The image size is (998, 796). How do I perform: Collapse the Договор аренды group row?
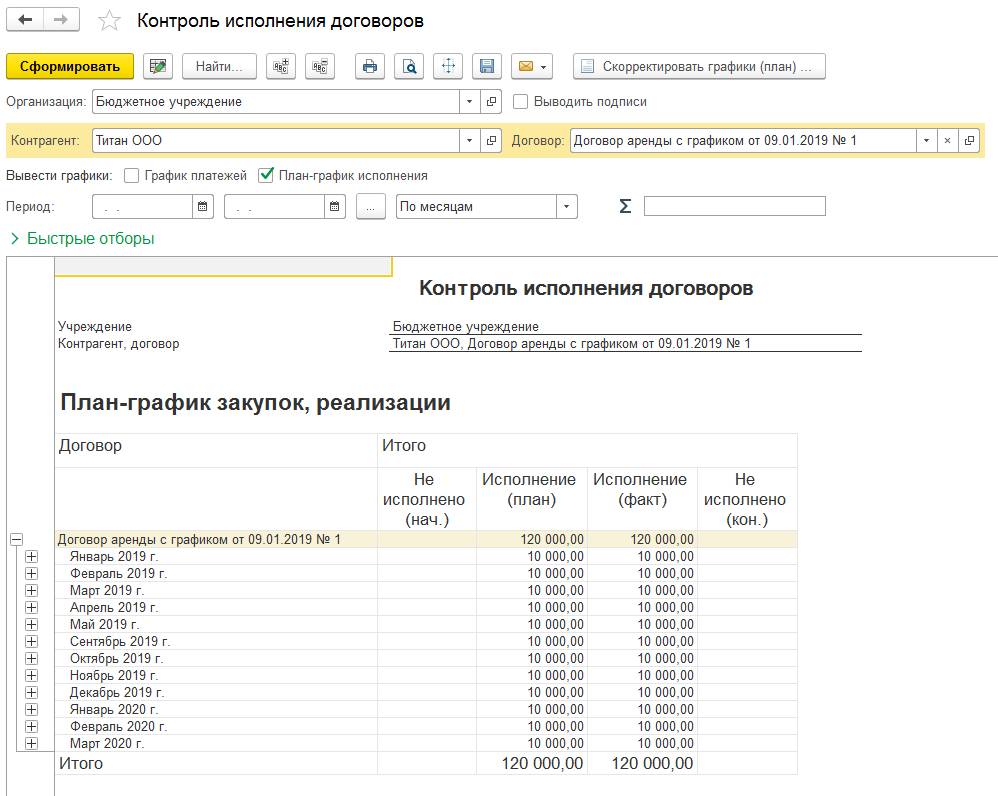click(16, 539)
